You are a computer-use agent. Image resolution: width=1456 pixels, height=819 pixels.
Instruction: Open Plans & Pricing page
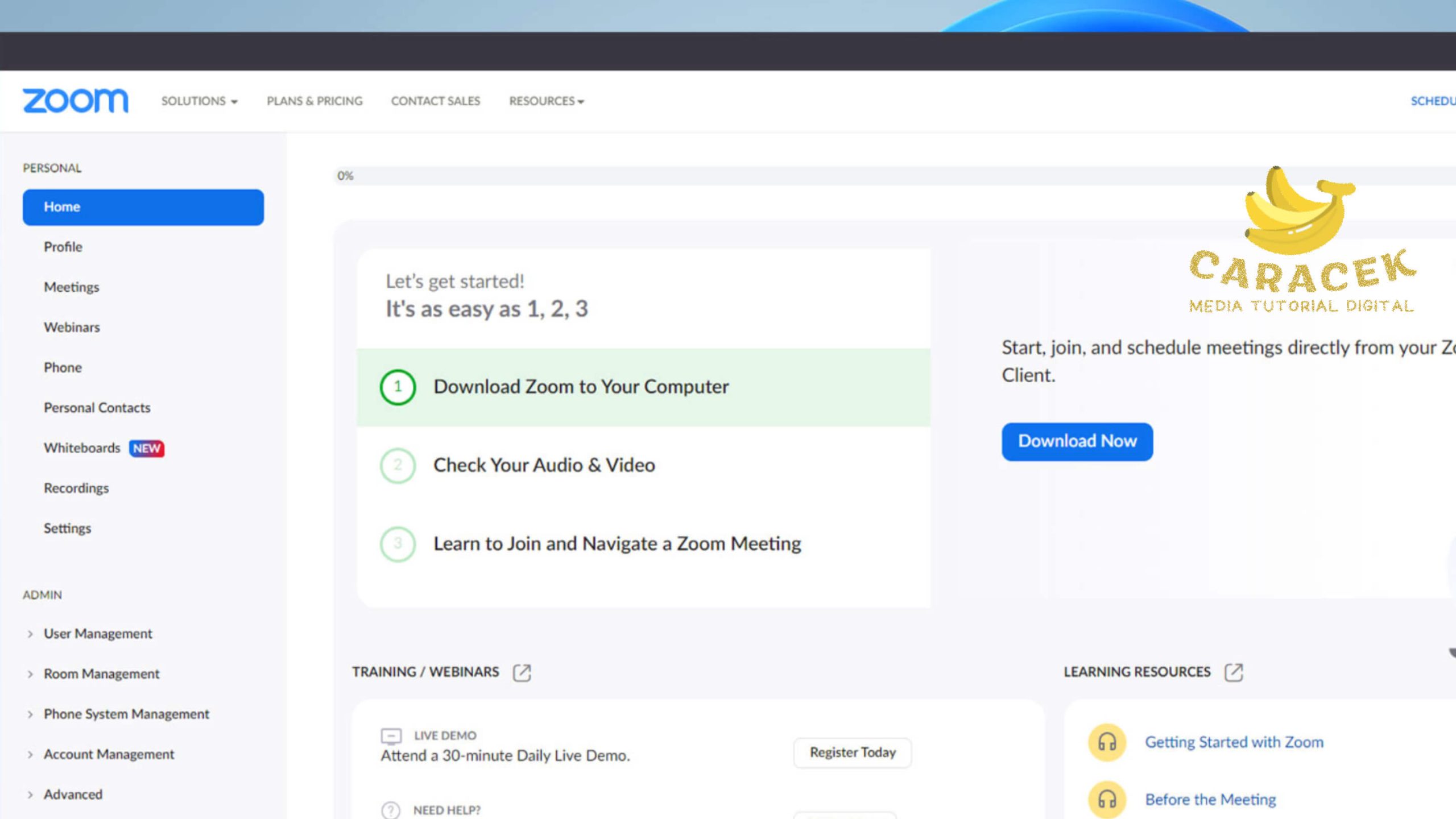point(315,101)
